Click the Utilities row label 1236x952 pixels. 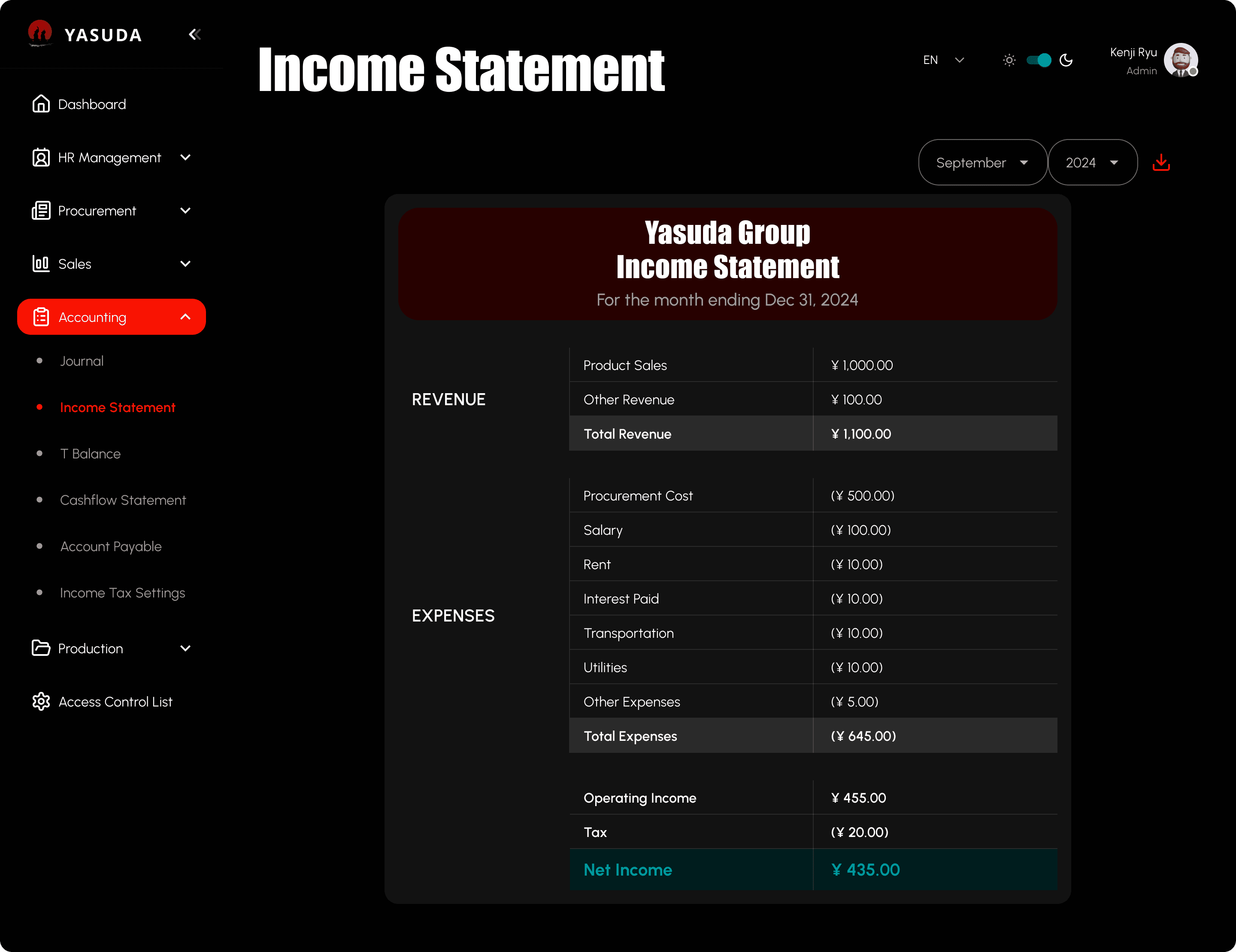605,668
